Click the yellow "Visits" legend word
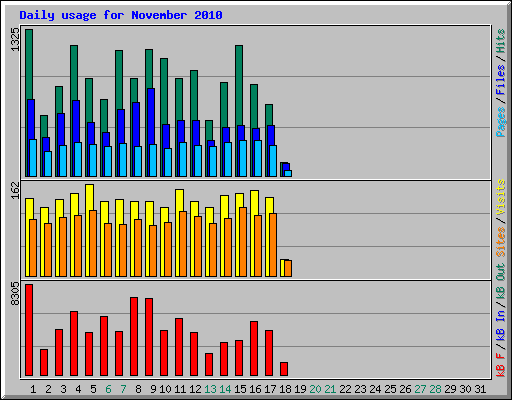This screenshot has width=512, height=400. [501, 197]
